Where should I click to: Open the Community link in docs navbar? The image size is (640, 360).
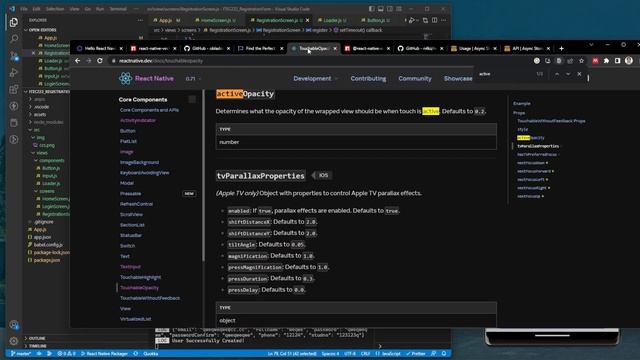pyautogui.click(x=415, y=78)
